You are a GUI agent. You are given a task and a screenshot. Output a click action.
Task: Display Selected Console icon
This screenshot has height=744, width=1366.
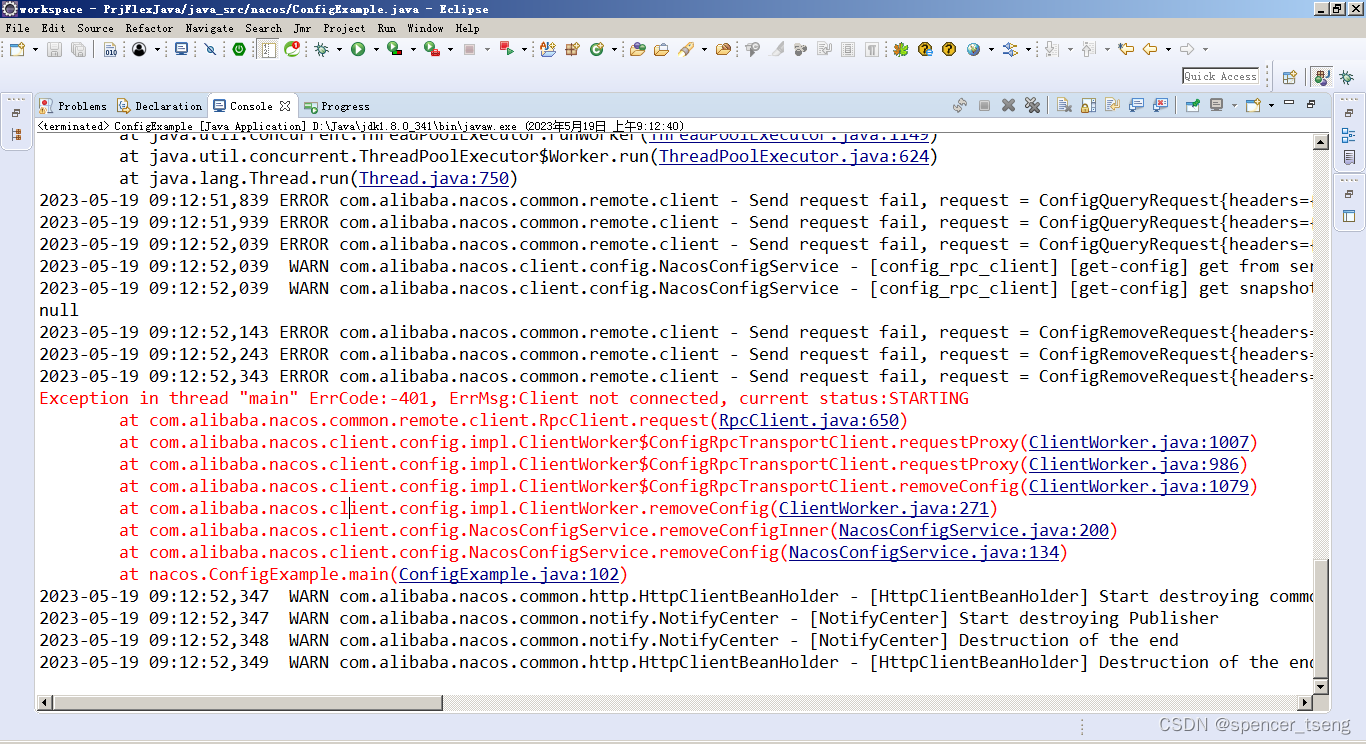click(1214, 105)
